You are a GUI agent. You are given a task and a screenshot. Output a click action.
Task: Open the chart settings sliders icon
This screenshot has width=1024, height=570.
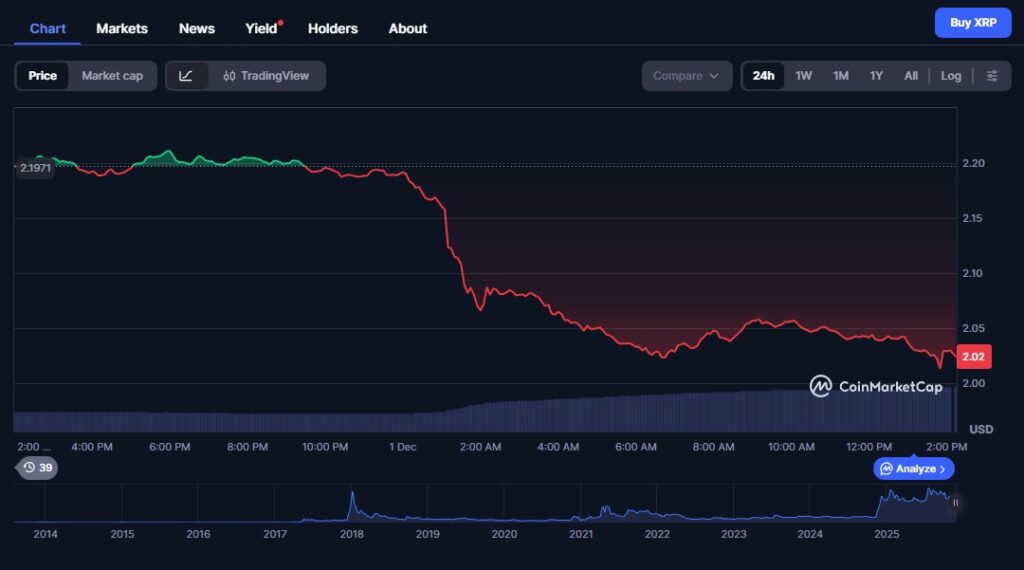pyautogui.click(x=991, y=76)
